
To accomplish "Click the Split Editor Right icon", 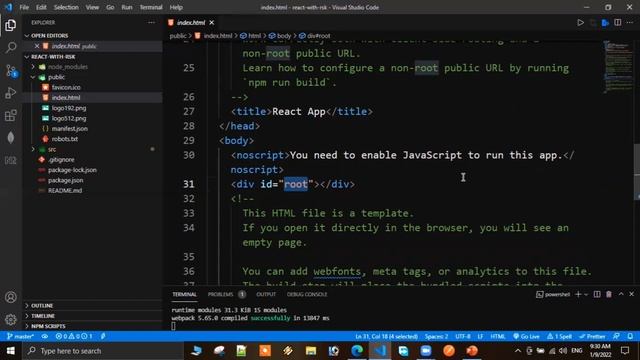I will (618, 22).
